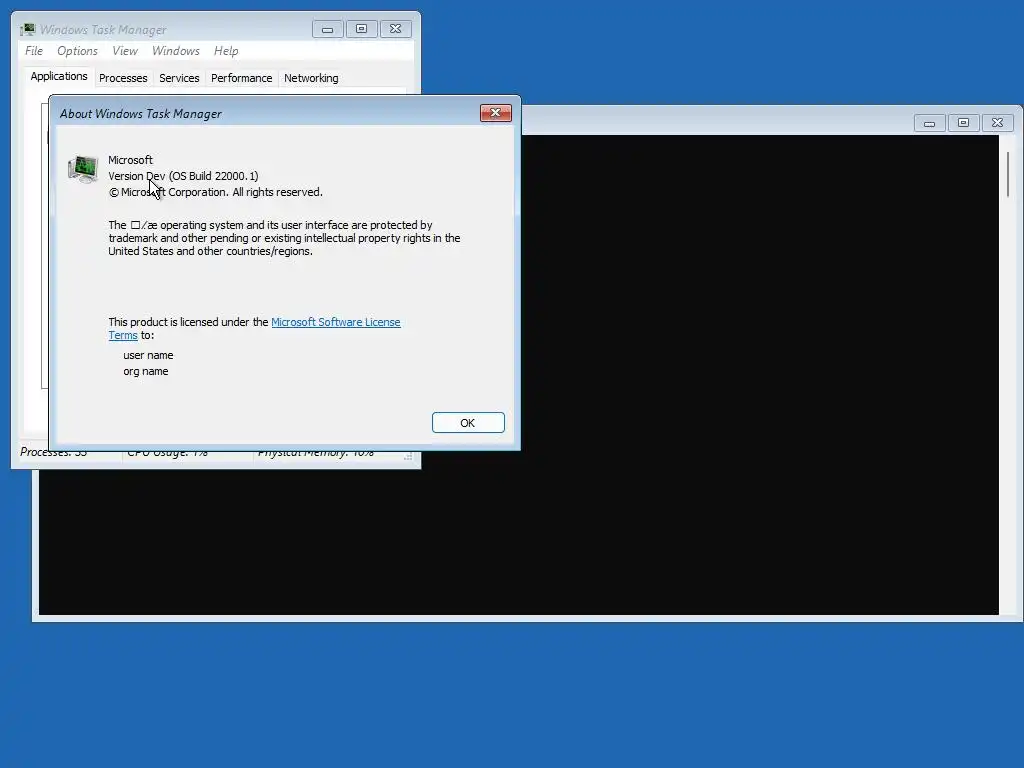Click the Task Manager resize grip corner

pyautogui.click(x=408, y=456)
